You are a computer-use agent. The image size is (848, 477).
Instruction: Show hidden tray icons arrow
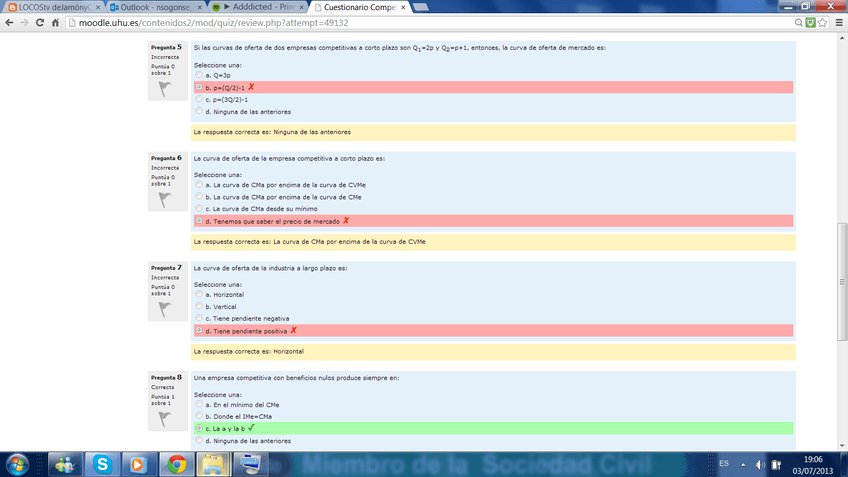[x=743, y=465]
